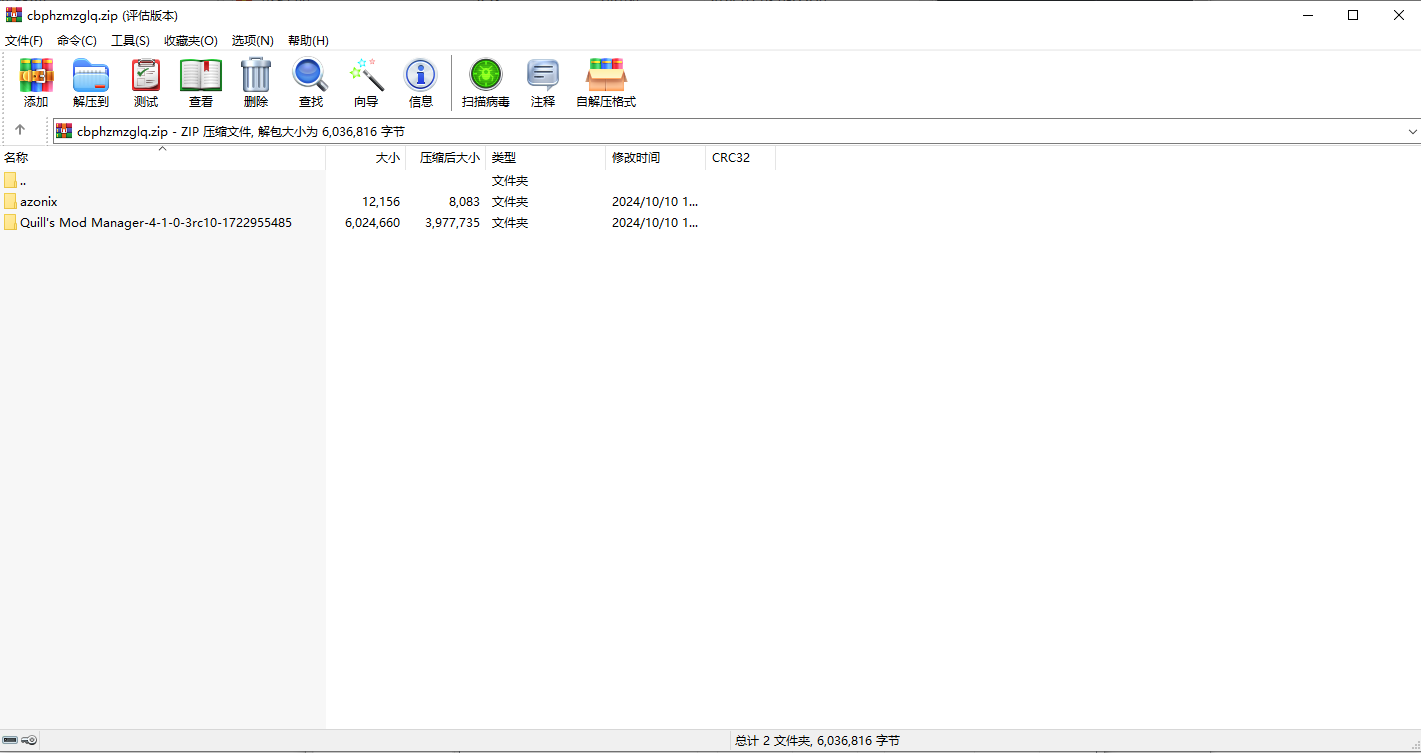Click the Quill's Mod Manager folder icon

pyautogui.click(x=10, y=222)
